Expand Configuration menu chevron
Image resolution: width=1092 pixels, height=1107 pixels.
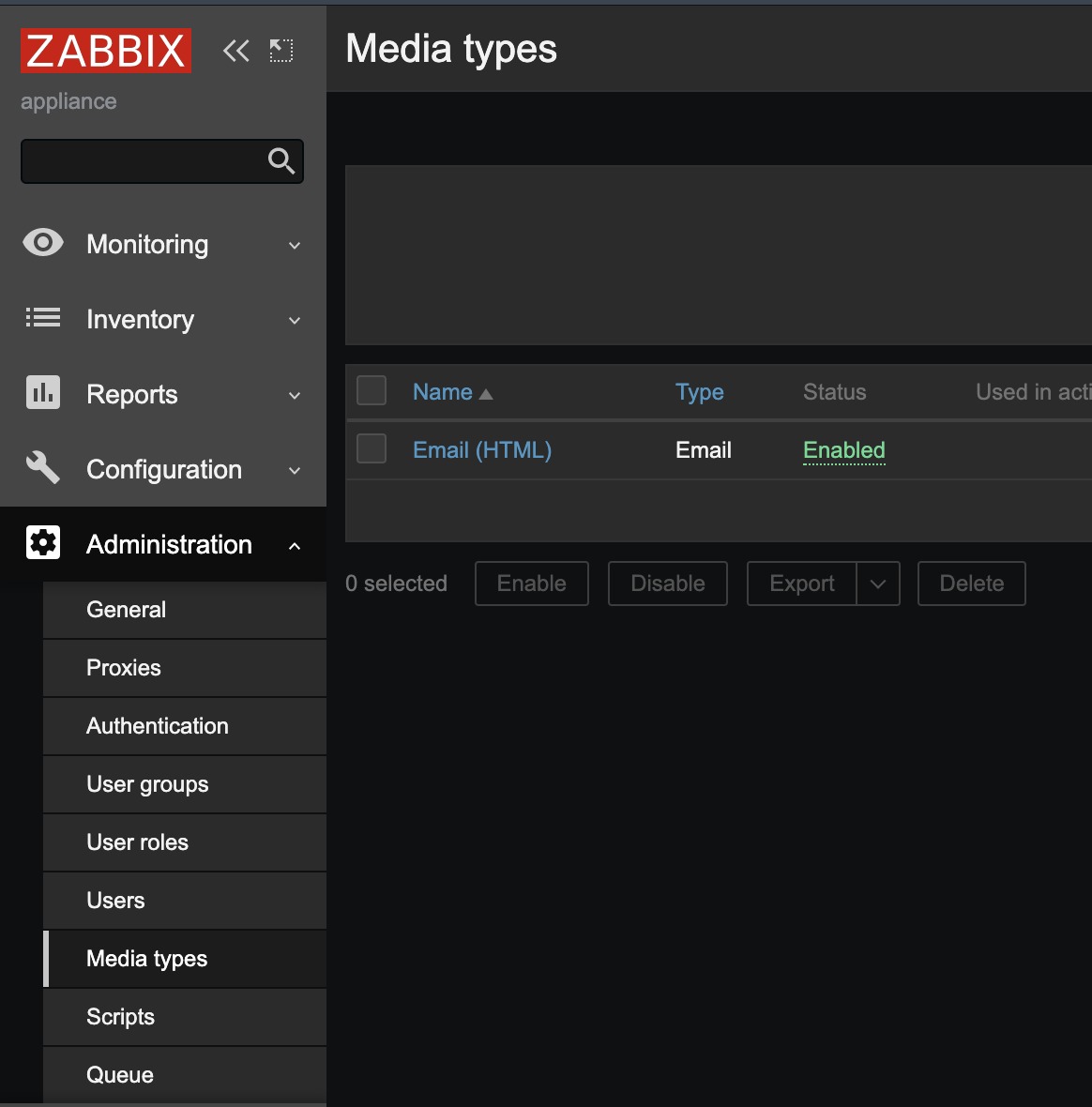pos(295,470)
